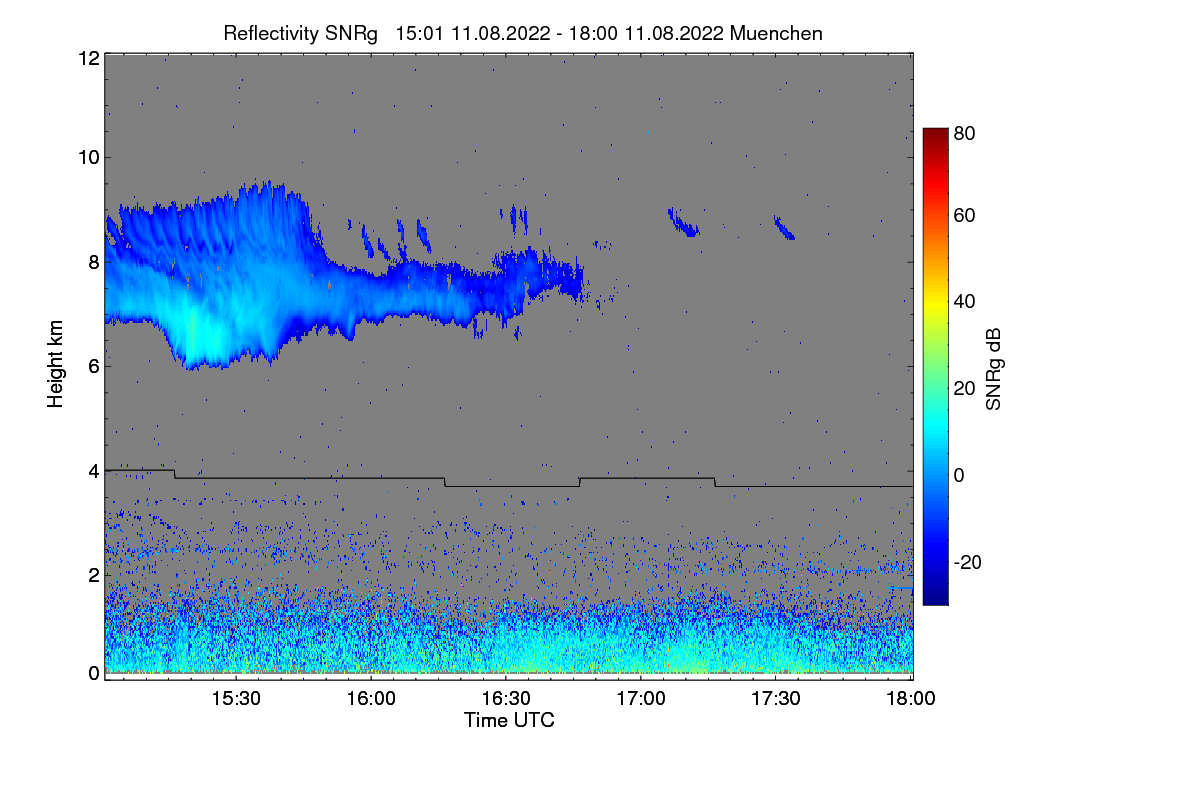
Task: Click the 17:30 time tick label
Action: (776, 699)
